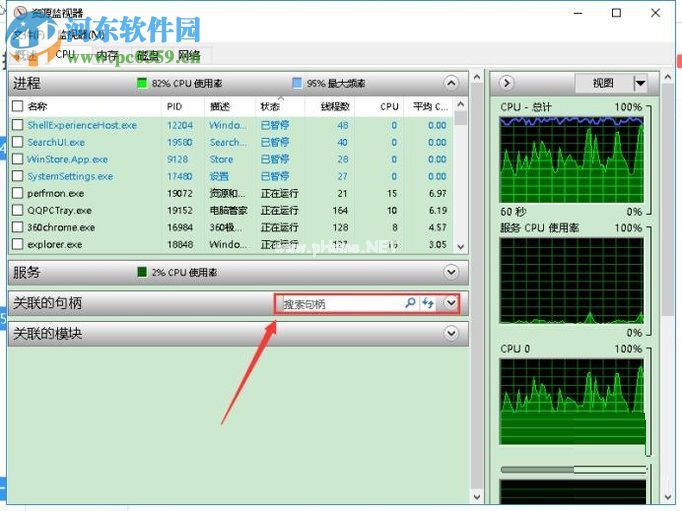The height and width of the screenshot is (511, 682).
Task: Click main pane scrollbar up arrow
Action: [477, 77]
